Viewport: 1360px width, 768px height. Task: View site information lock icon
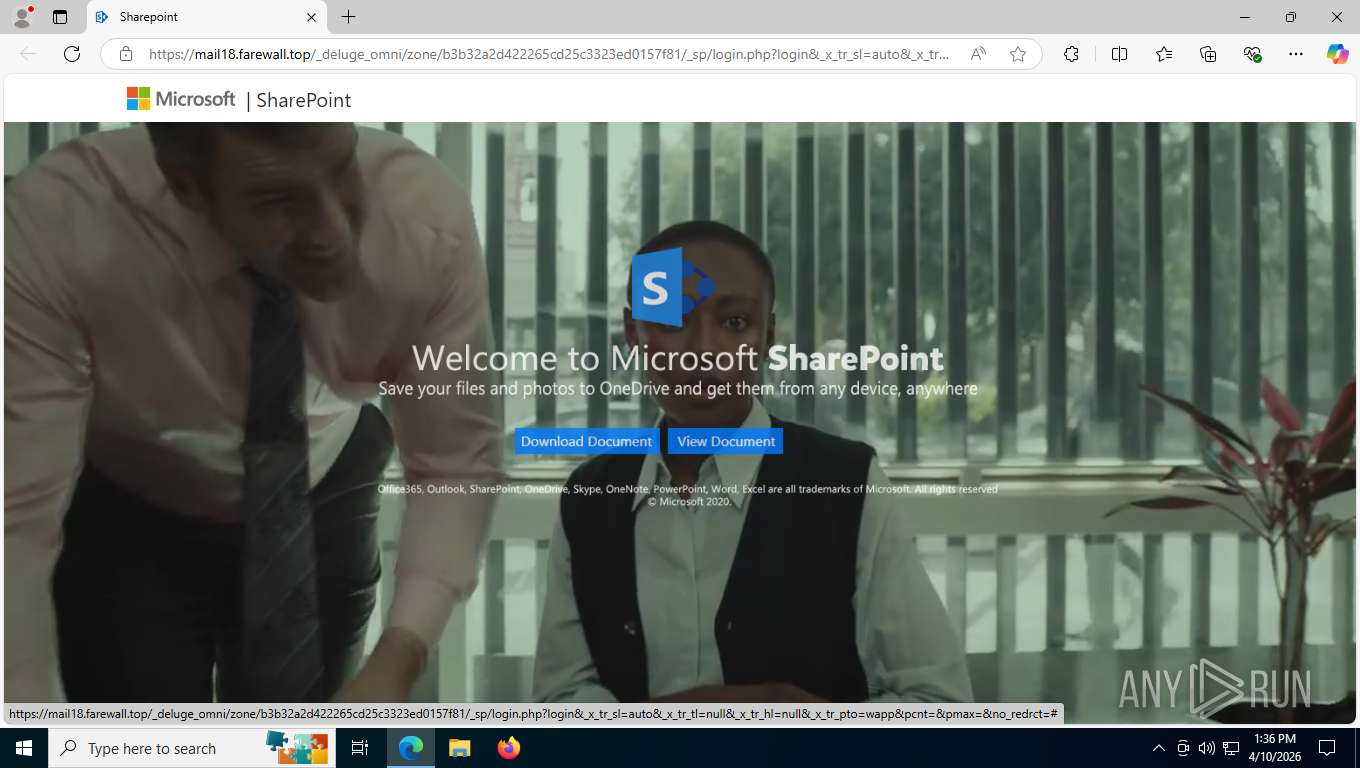coord(126,54)
